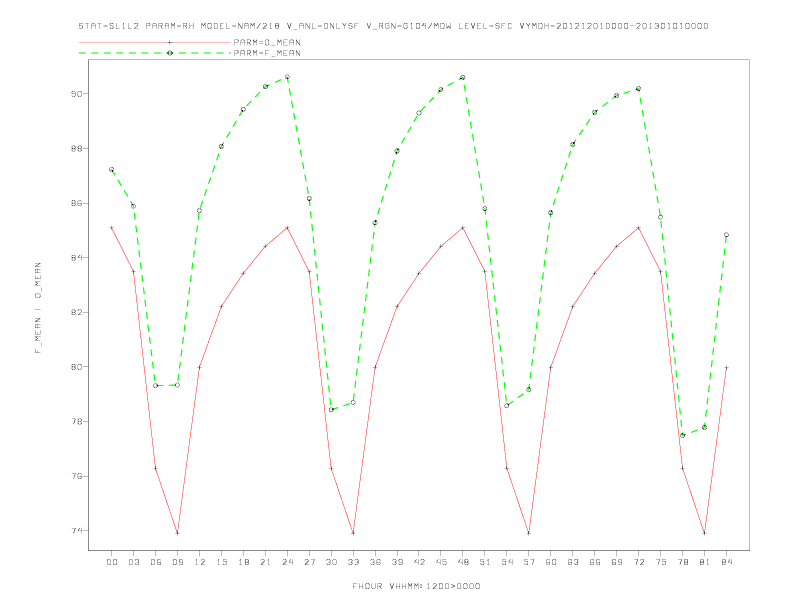Click the x-axis tick label 54
This screenshot has width=792, height=612.
click(x=507, y=562)
